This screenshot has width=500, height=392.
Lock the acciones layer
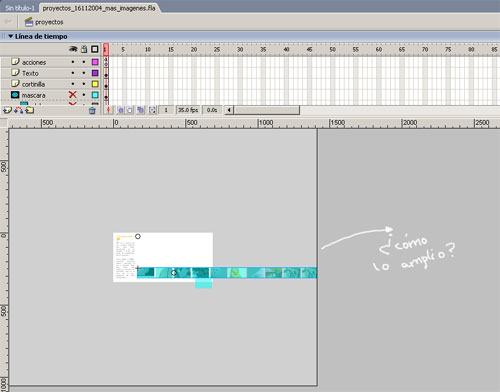pos(84,62)
